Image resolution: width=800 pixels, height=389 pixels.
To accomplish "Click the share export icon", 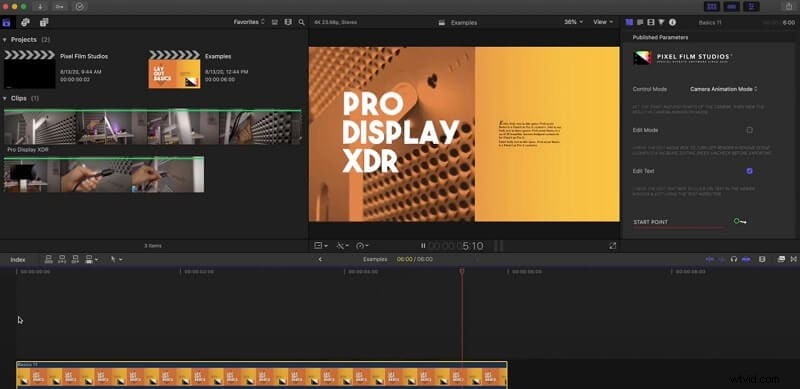I will (789, 7).
